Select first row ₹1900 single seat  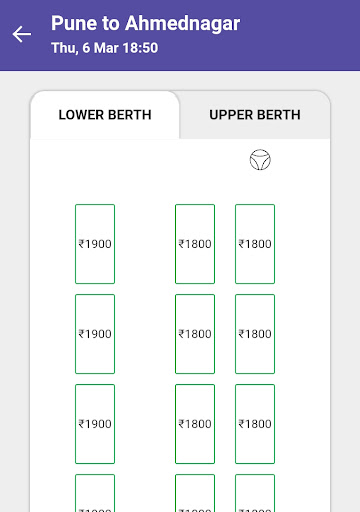coord(95,244)
